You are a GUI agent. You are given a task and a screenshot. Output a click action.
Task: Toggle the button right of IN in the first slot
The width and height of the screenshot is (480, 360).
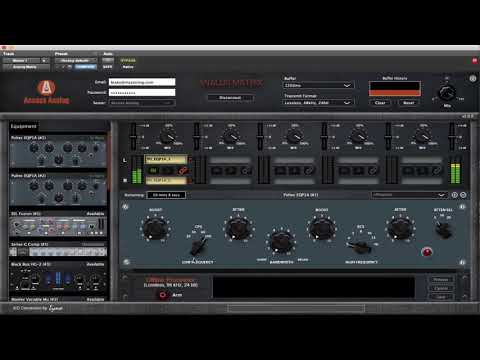[x=167, y=171]
